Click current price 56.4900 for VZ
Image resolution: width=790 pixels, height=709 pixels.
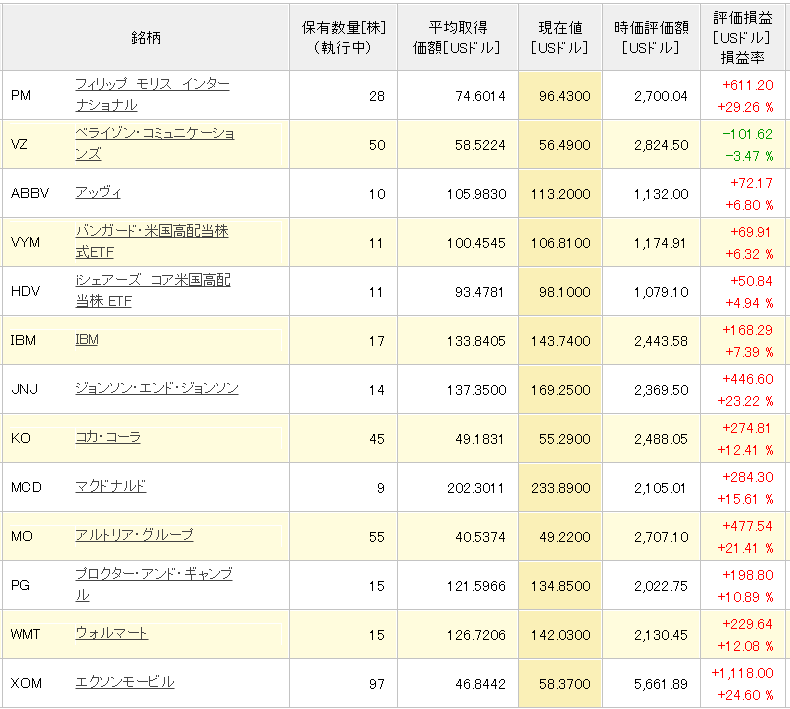coord(564,145)
